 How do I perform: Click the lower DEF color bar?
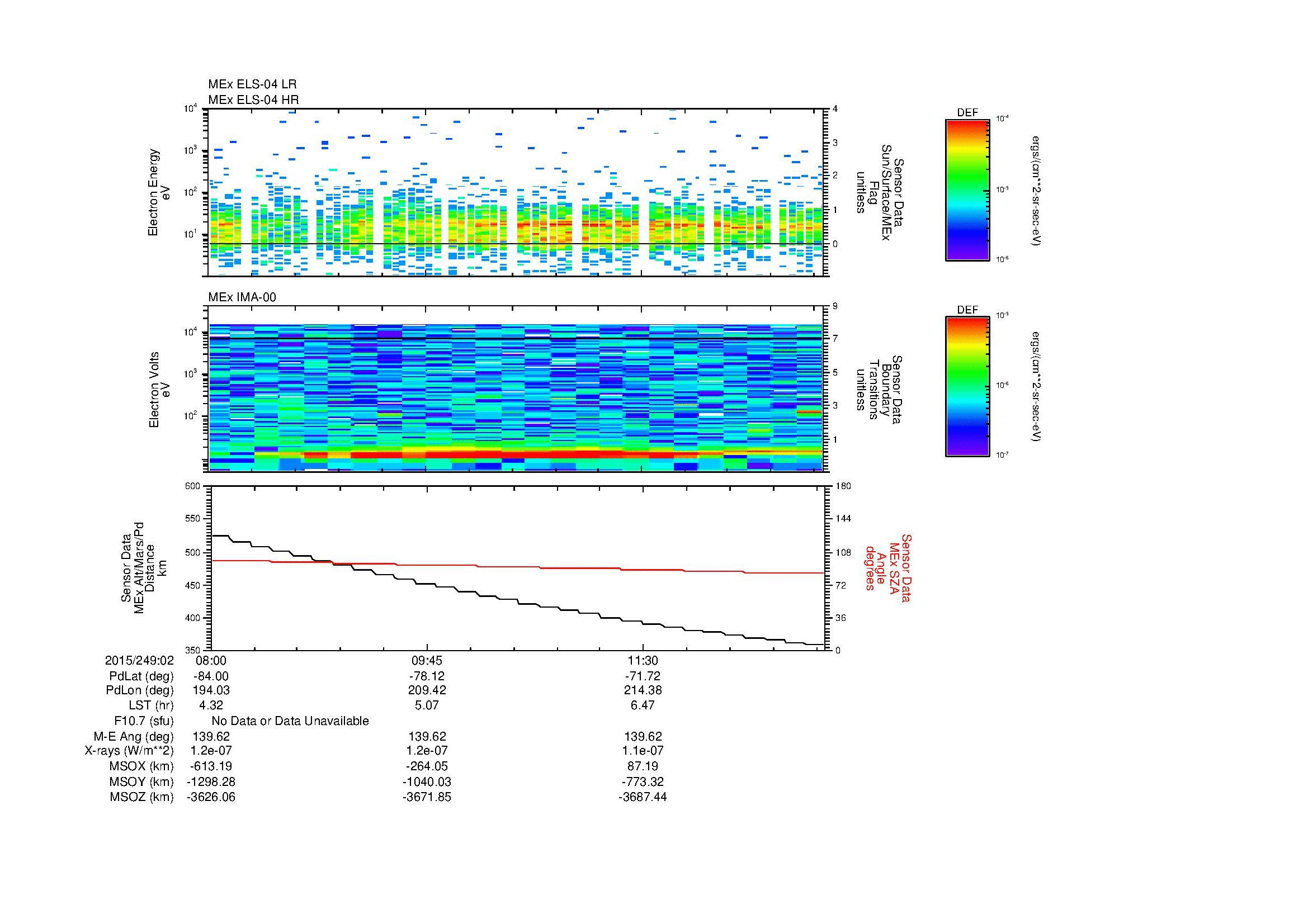point(967,387)
